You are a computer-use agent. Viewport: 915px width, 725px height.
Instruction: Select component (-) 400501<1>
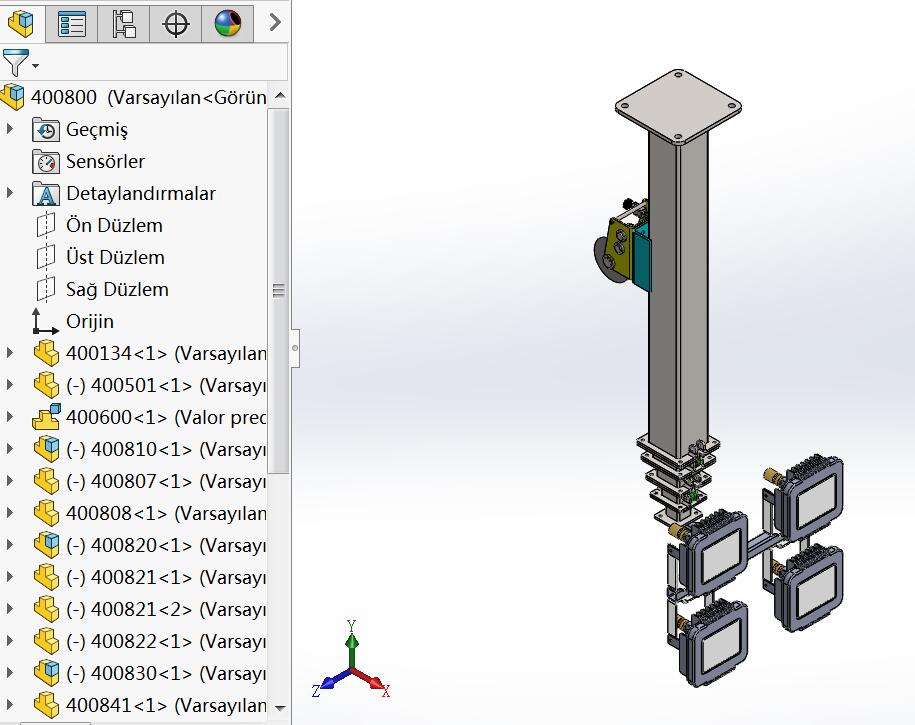[166, 385]
